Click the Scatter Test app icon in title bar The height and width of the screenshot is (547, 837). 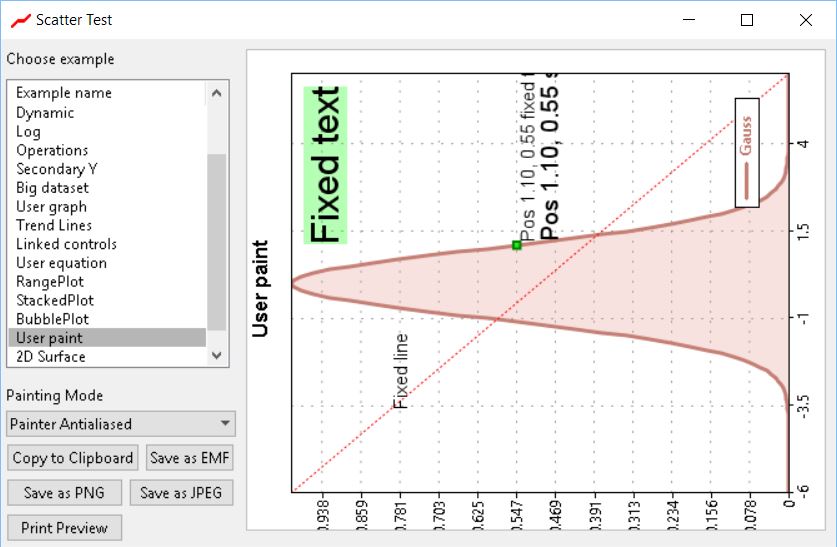16,20
